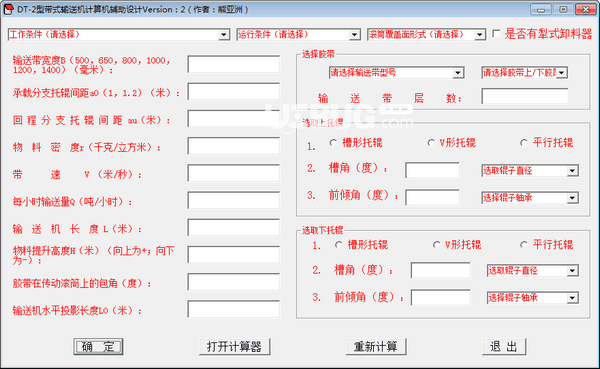Click 重新计算 button
Screen dimensions: 600x369
(x=376, y=347)
